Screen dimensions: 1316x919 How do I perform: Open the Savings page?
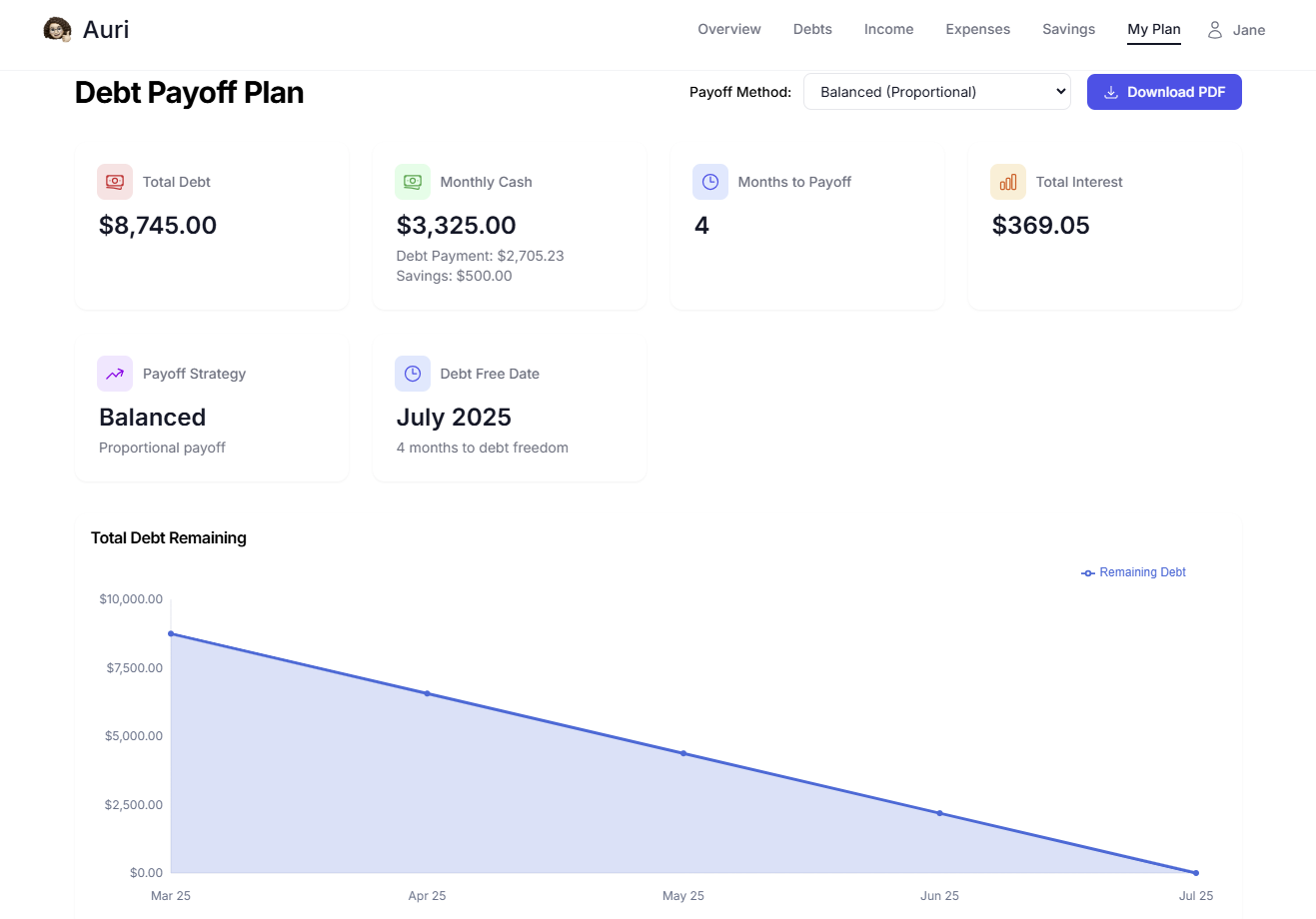tap(1068, 29)
